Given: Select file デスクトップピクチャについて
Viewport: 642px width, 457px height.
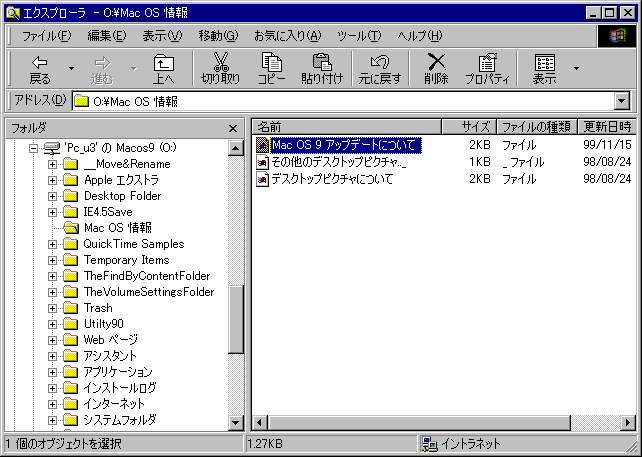Looking at the screenshot, I should point(324,179).
